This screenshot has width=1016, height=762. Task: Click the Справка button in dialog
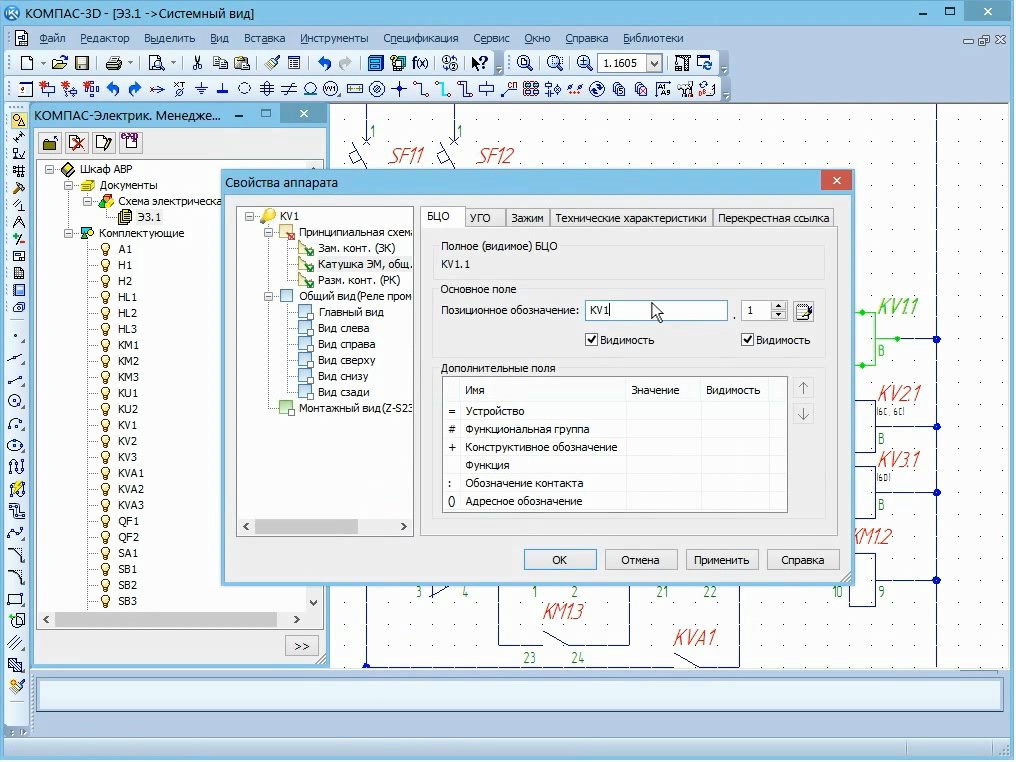[x=802, y=560]
